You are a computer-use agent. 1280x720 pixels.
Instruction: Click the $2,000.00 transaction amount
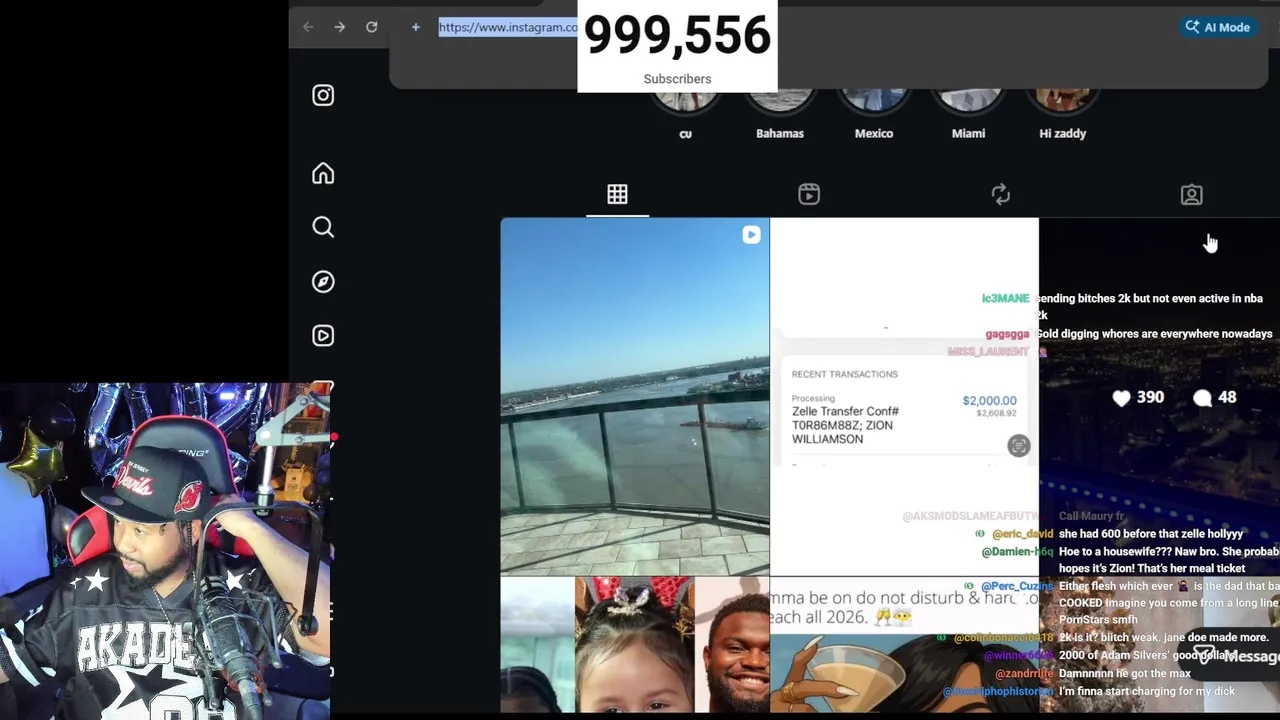pos(989,400)
